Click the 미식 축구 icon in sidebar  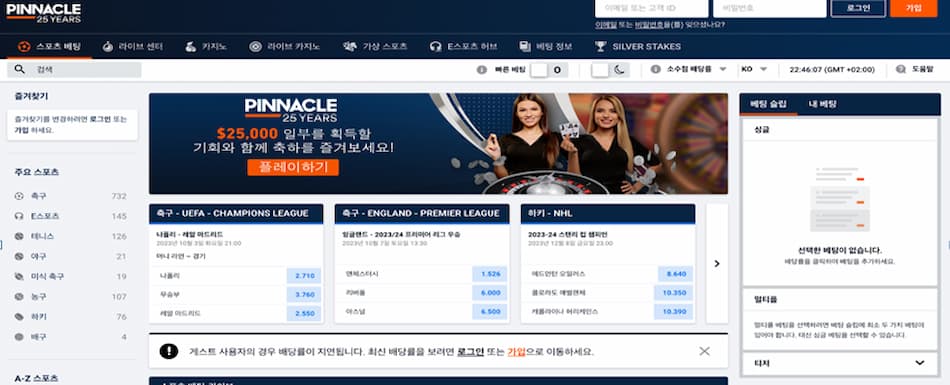pos(19,276)
